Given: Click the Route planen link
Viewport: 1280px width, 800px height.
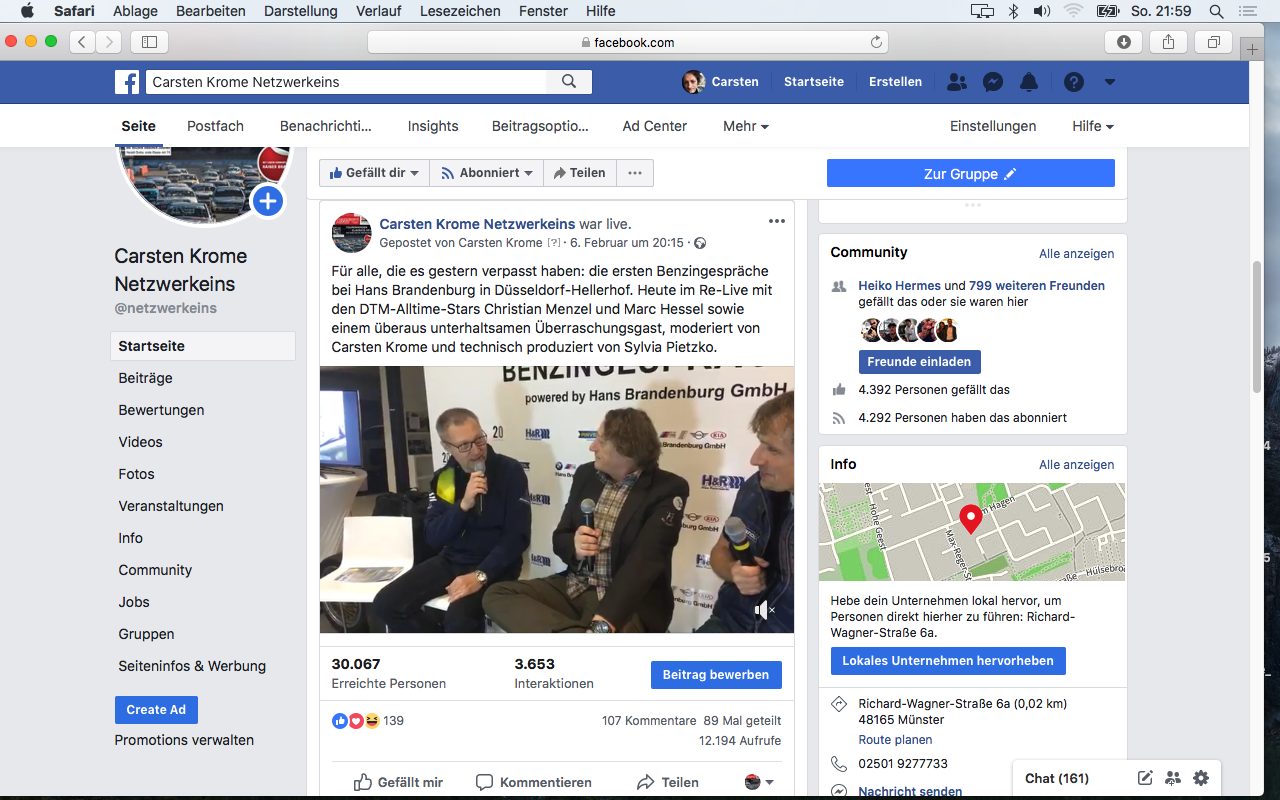Looking at the screenshot, I should (x=895, y=740).
